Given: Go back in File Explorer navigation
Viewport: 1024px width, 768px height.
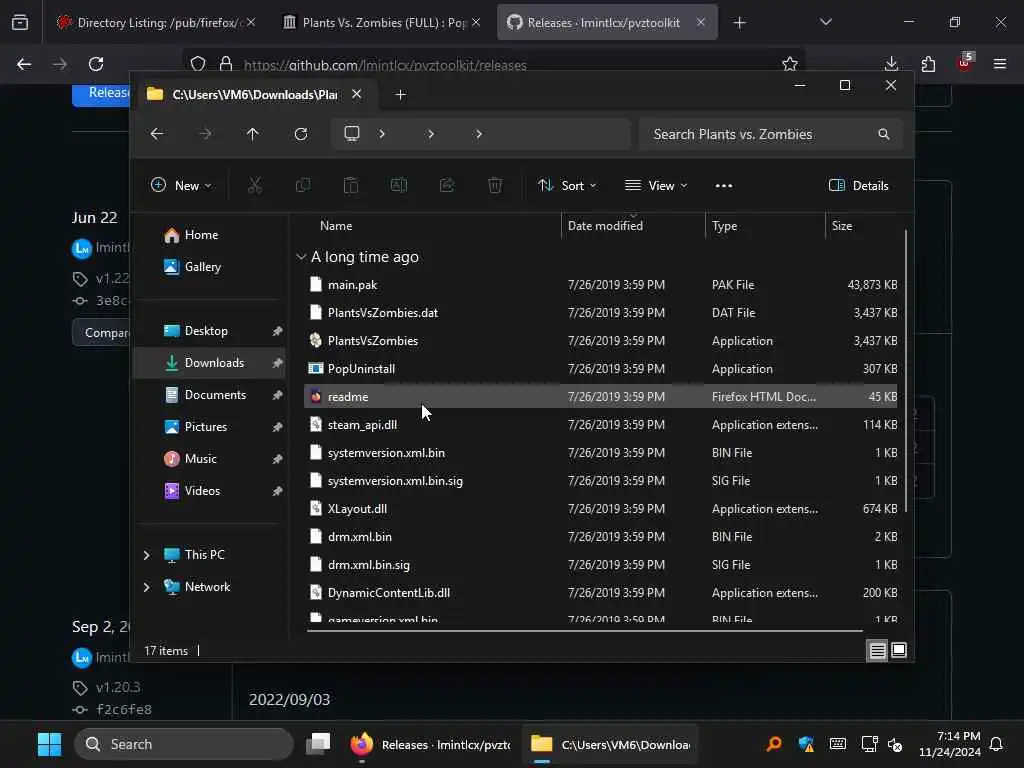Looking at the screenshot, I should (x=157, y=134).
